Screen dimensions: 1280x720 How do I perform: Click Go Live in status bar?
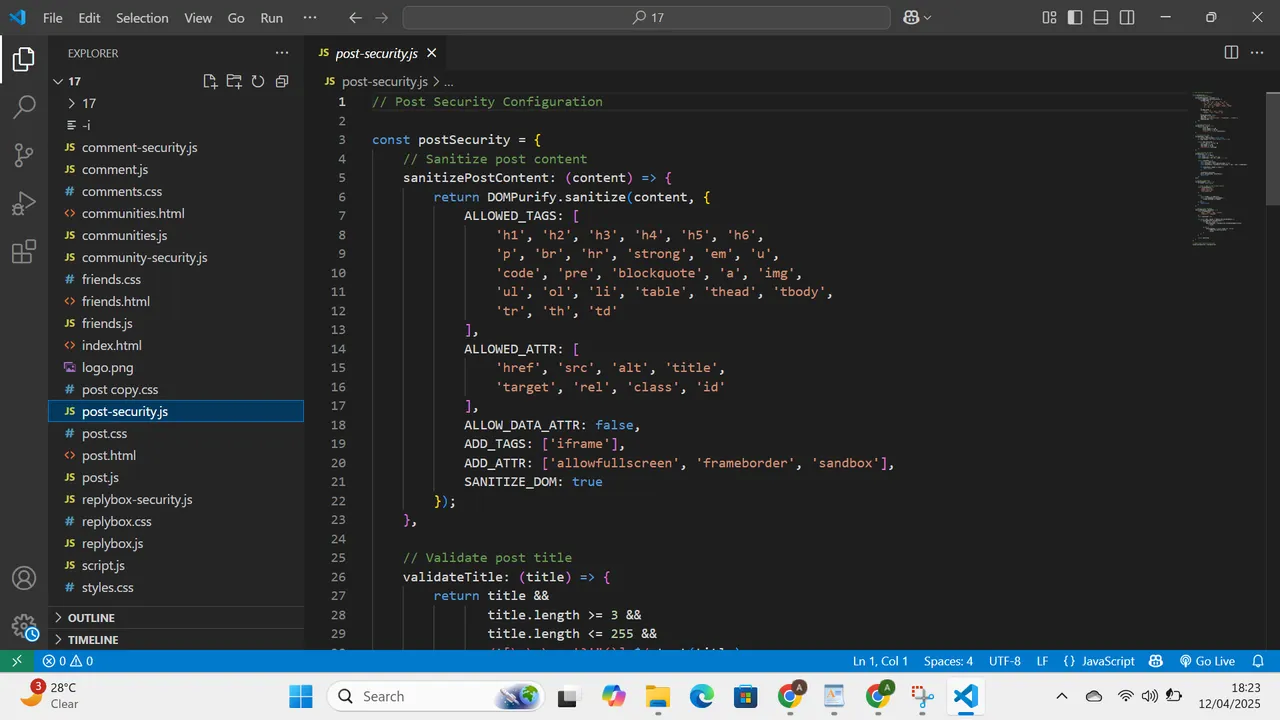click(1207, 661)
